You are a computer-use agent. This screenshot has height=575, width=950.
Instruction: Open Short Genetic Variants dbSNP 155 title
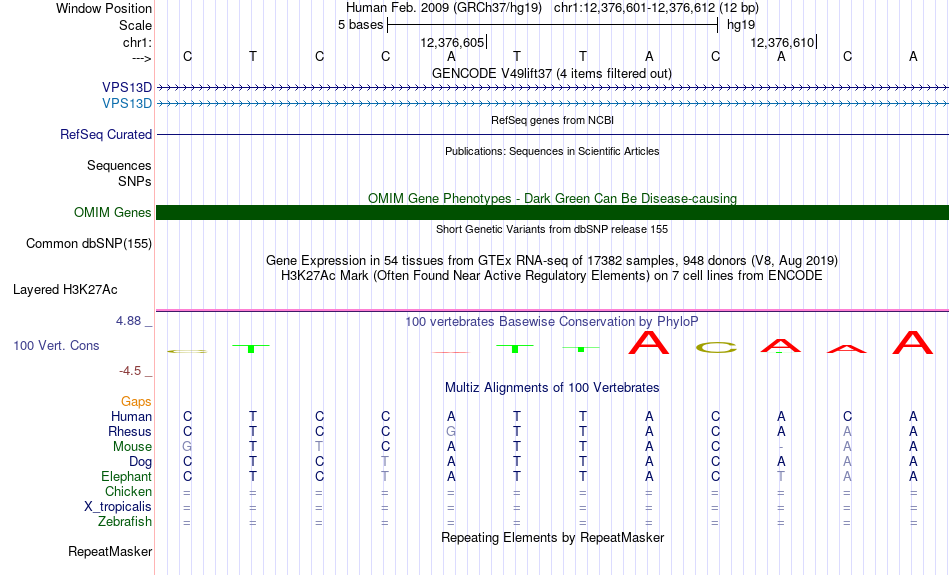pyautogui.click(x=552, y=229)
